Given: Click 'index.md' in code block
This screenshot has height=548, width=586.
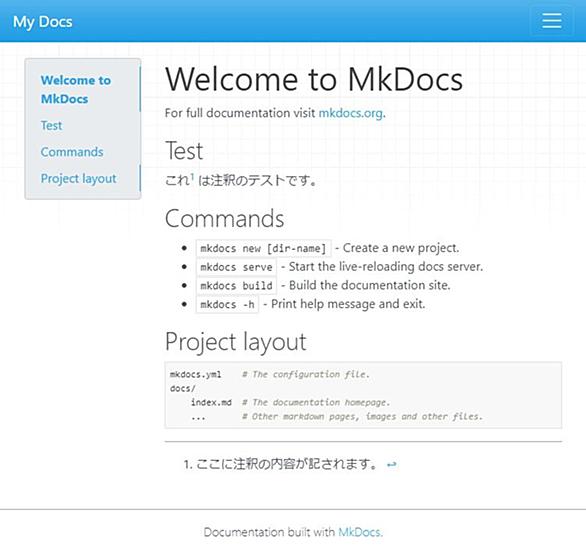Looking at the screenshot, I should coord(211,403).
